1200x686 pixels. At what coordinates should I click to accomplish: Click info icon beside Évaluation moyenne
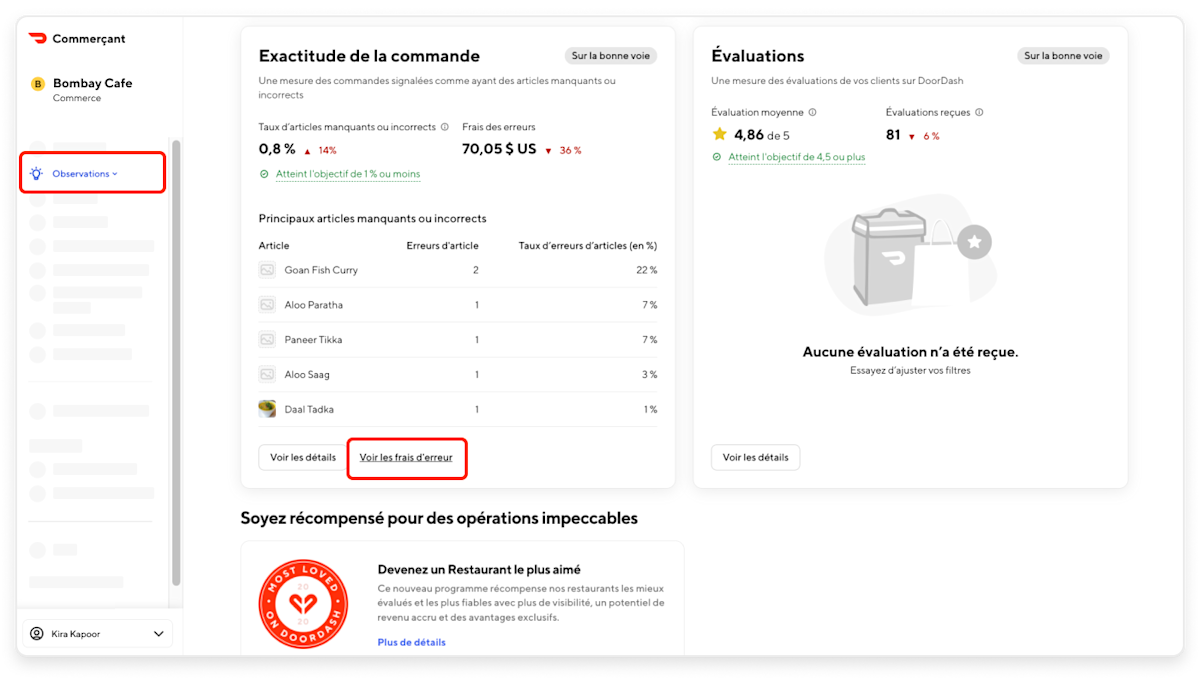(x=812, y=112)
